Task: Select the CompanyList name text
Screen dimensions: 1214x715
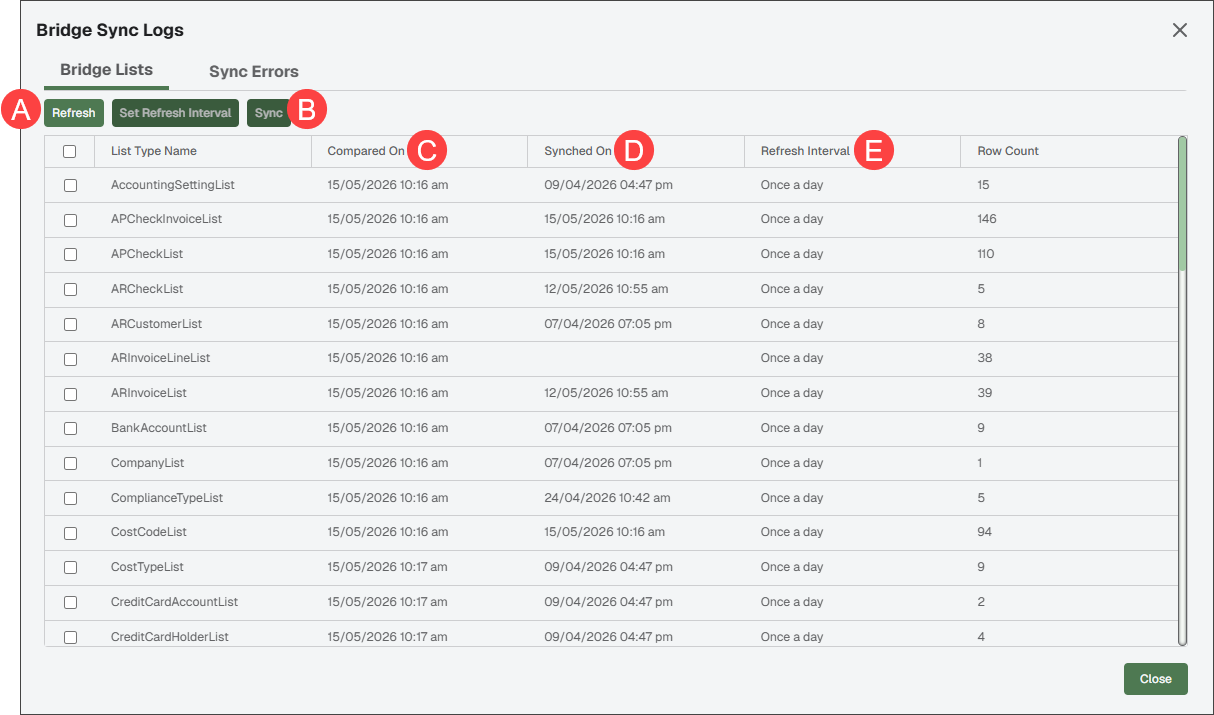Action: coord(147,463)
